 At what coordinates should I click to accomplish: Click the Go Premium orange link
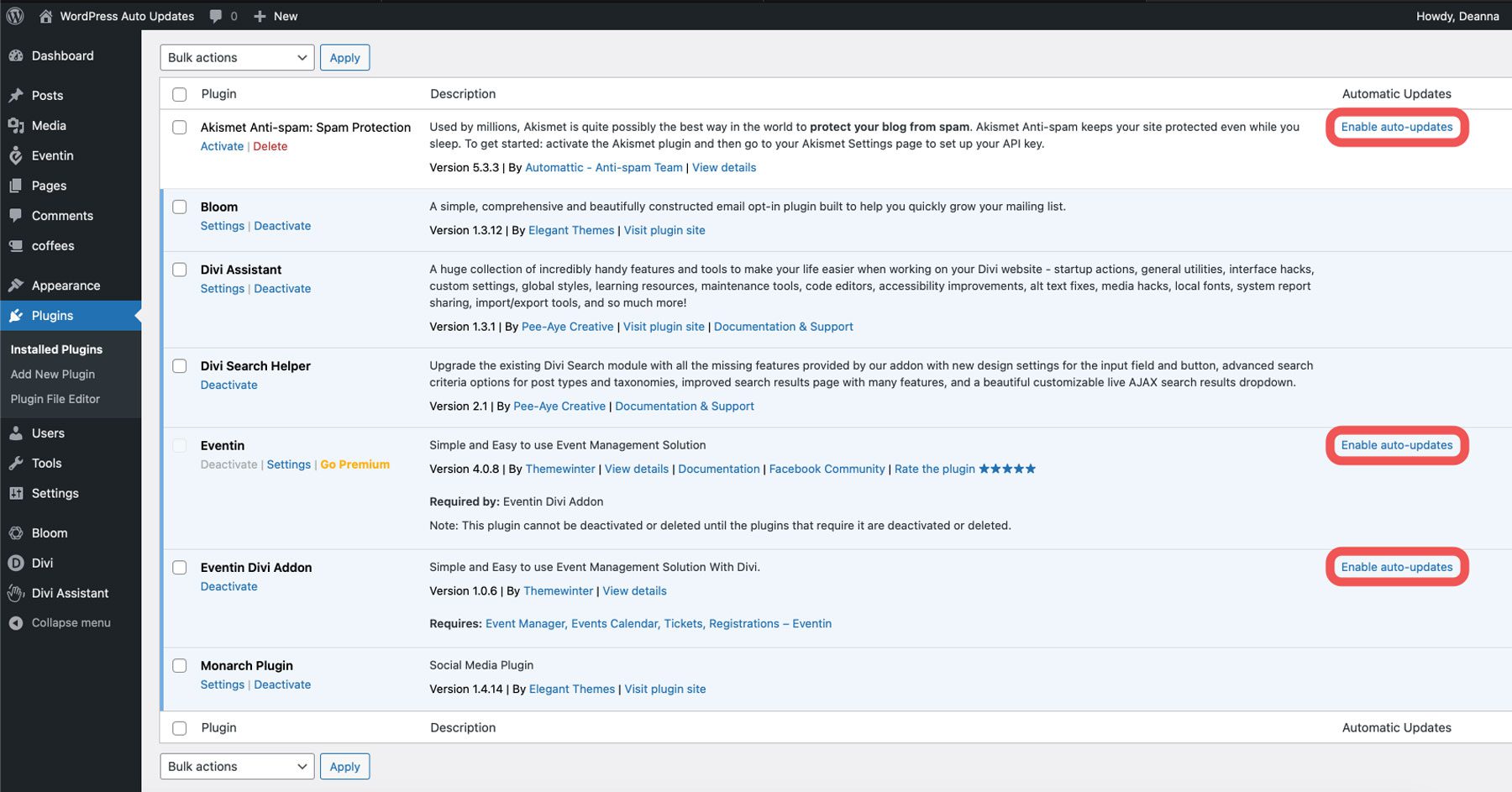tap(354, 464)
